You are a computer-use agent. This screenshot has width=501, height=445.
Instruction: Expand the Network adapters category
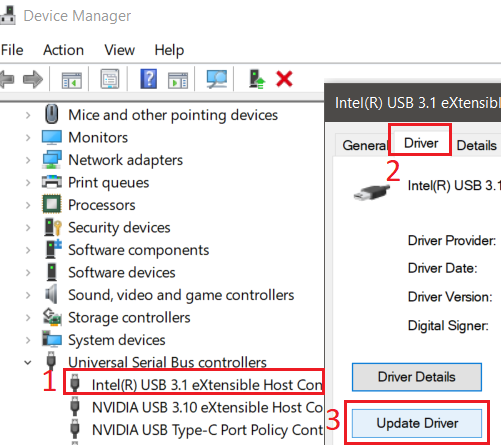pyautogui.click(x=28, y=160)
